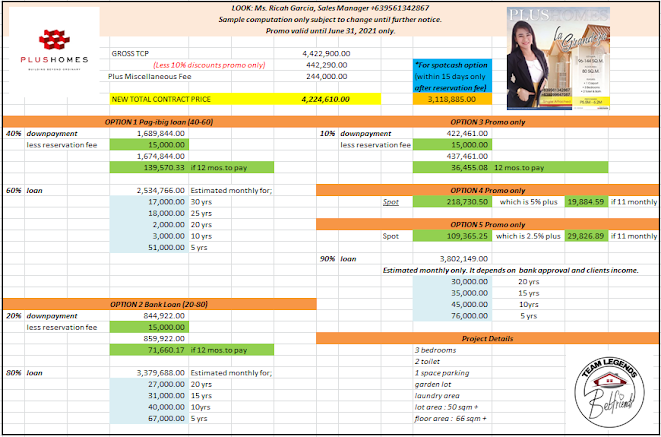This screenshot has width=661, height=437.
Task: Select the red 'Less 10% discounts promo only' cell
Action: tap(209, 65)
